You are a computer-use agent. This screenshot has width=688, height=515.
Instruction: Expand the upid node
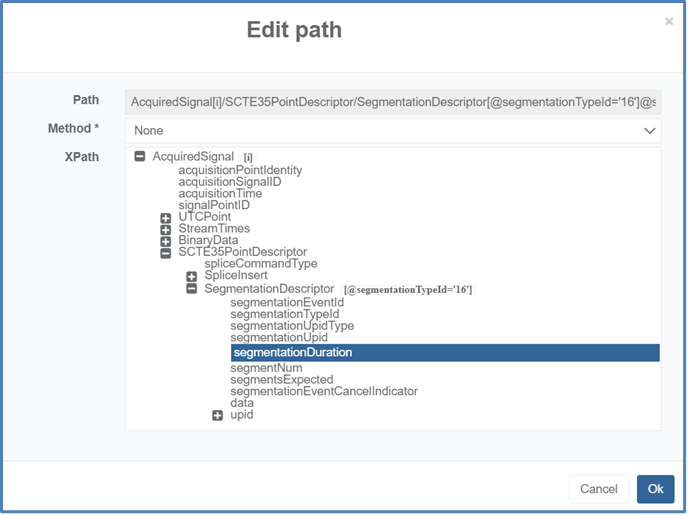click(218, 416)
